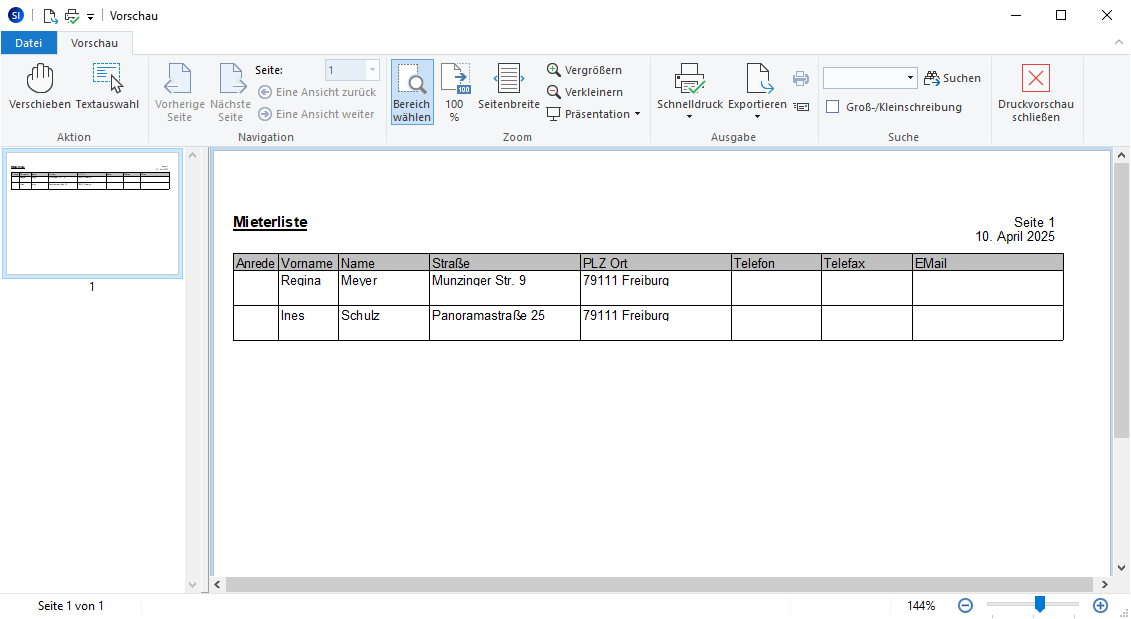The height and width of the screenshot is (619, 1131).
Task: Switch to the Vorschau ribbon tab
Action: (94, 43)
